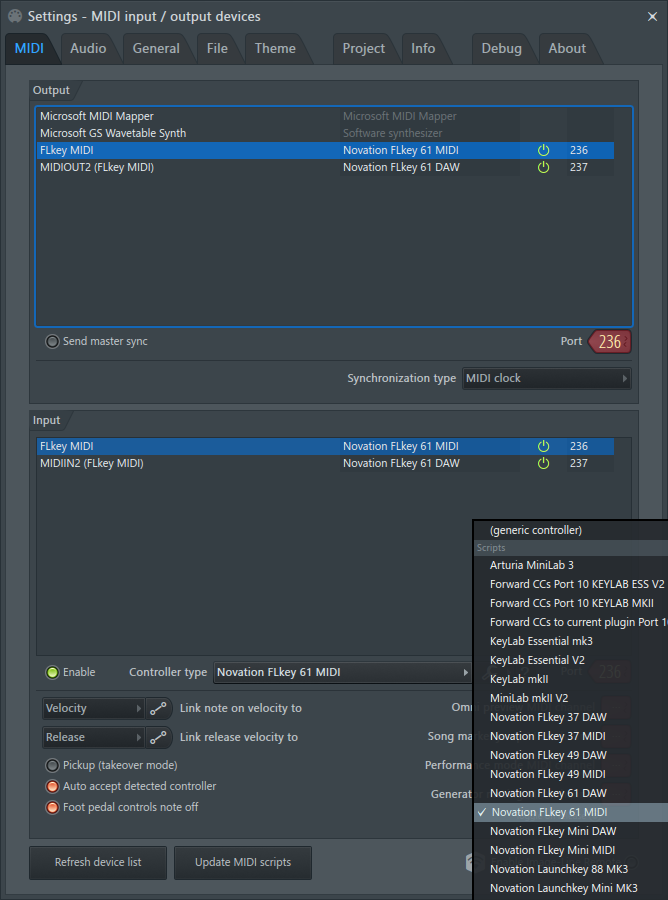Choose Novation FLkey 49 DAW script
The width and height of the screenshot is (668, 900).
(x=572, y=755)
